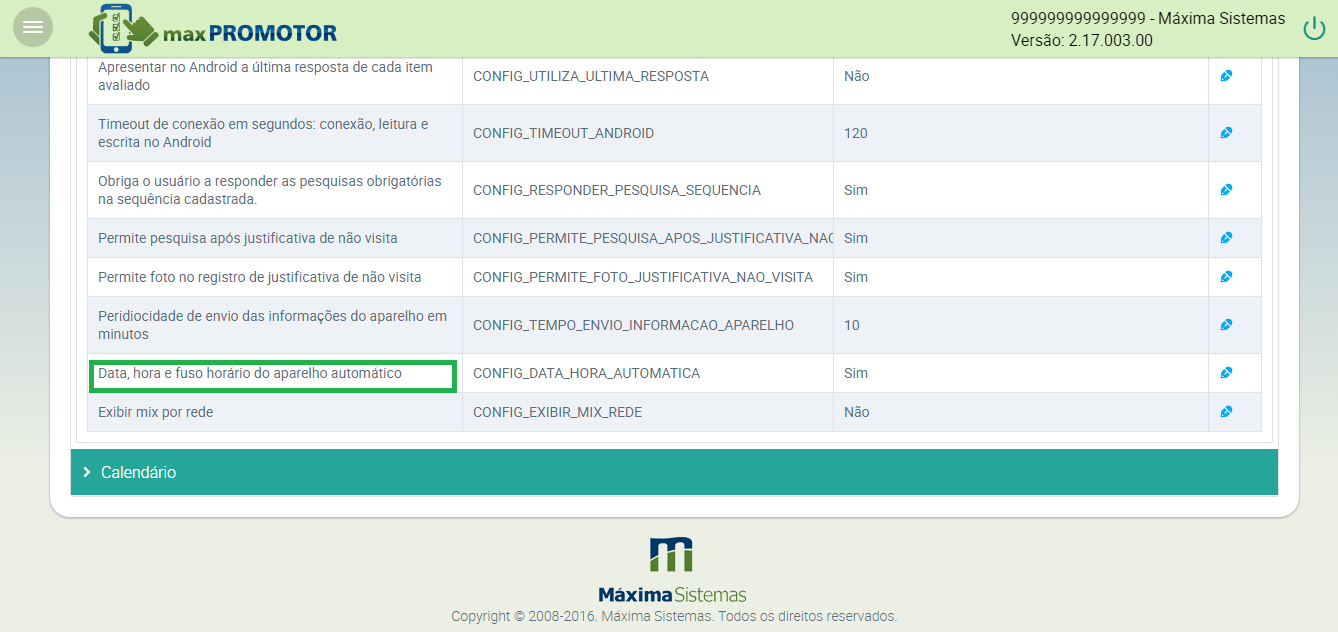Click CONFIG_TEMPO_ENVIO_INFORMACAO_APARELHO key cell
Viewport: 1338px width, 632px height.
(648, 325)
